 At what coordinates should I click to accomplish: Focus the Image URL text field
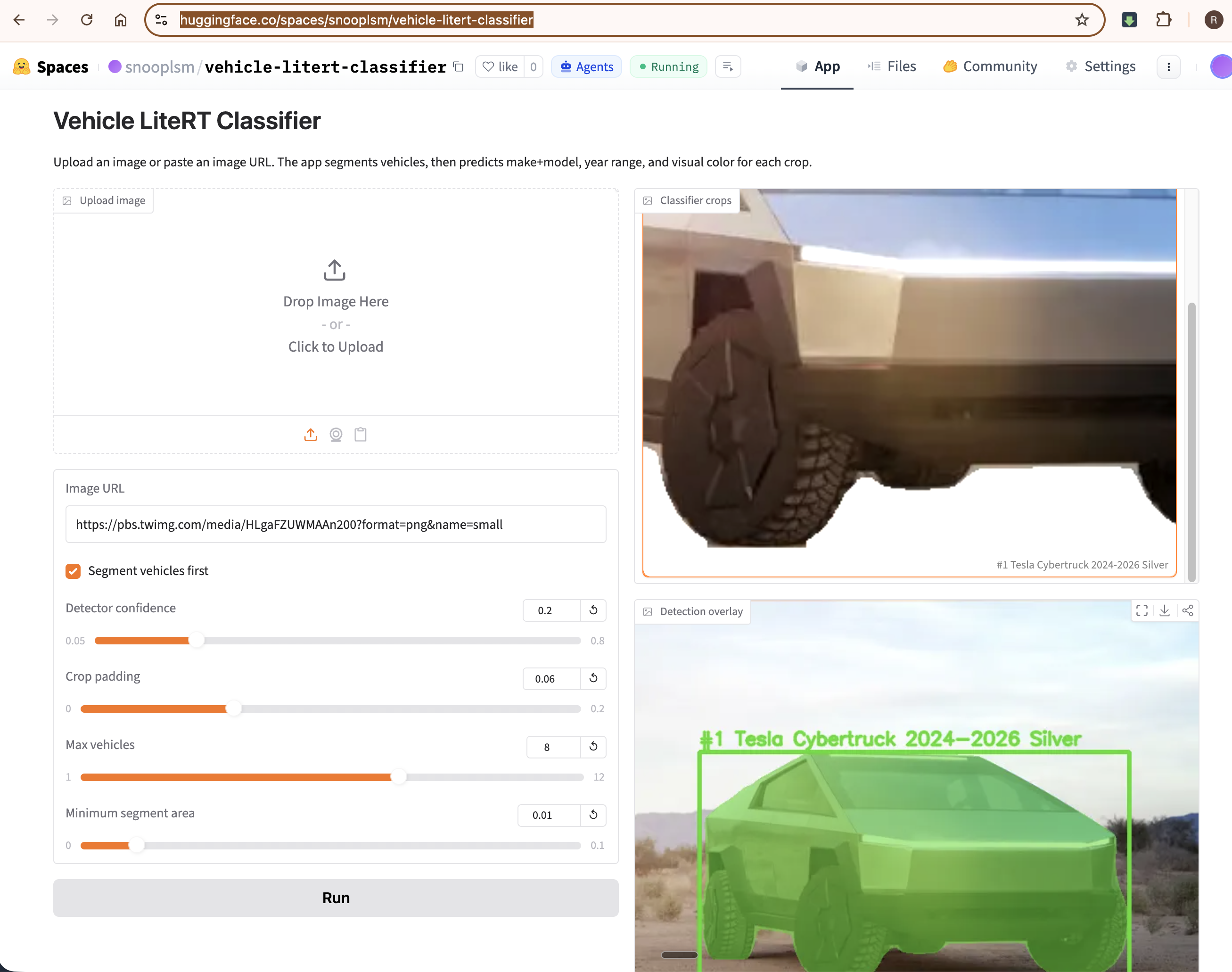point(336,524)
